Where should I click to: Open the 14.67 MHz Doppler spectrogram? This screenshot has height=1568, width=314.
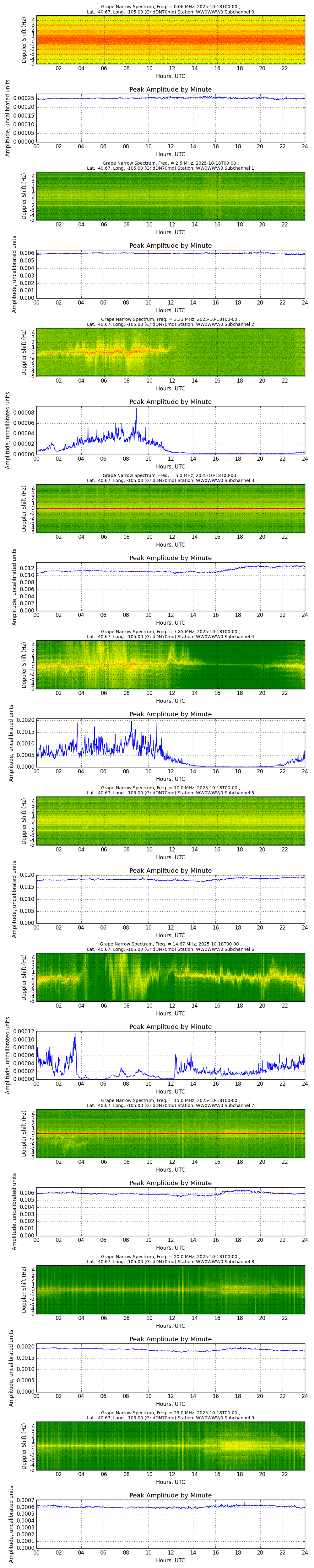(170, 977)
